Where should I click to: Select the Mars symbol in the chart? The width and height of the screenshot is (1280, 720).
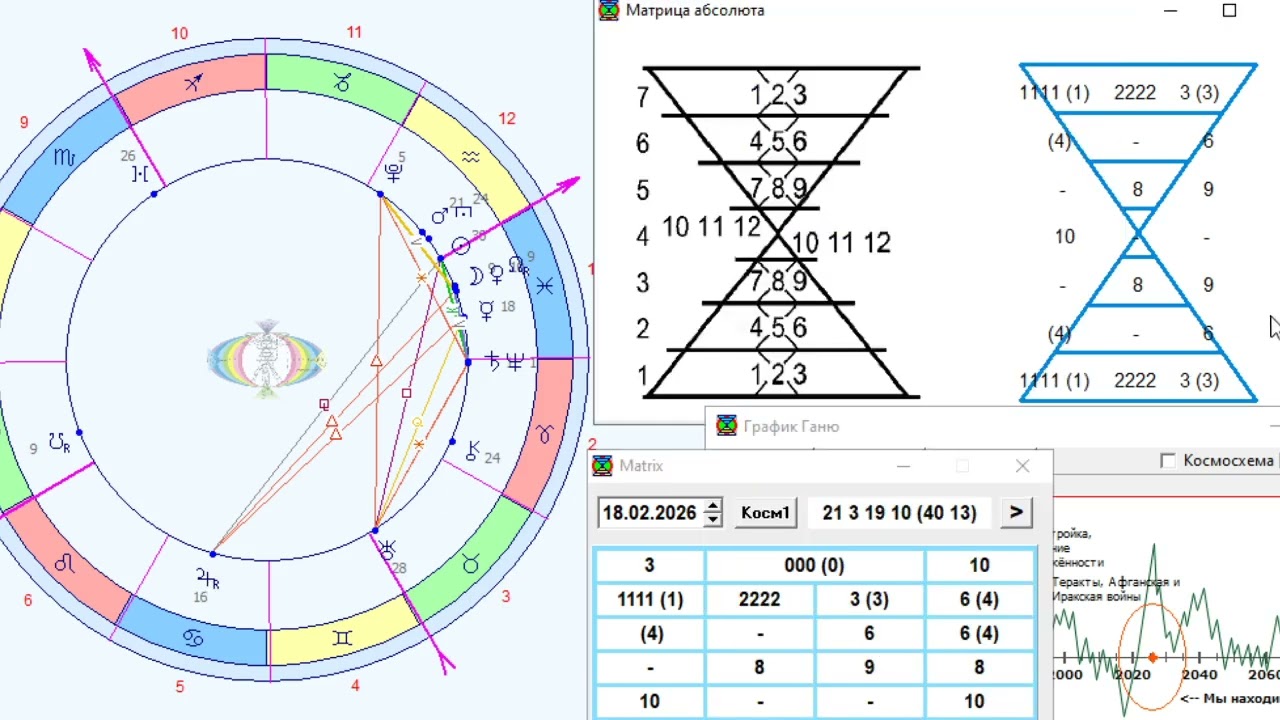coord(440,216)
